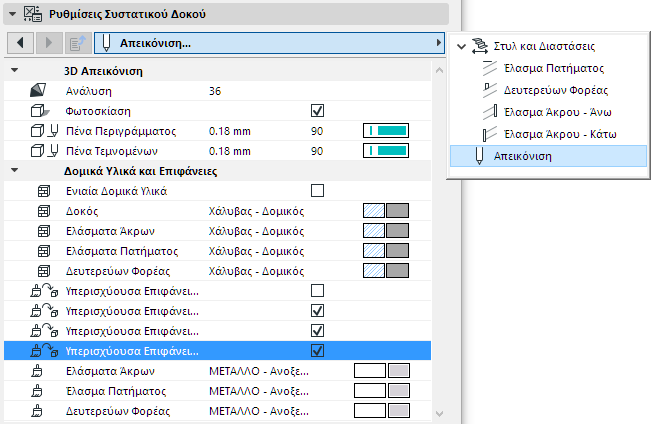The width and height of the screenshot is (655, 424).
Task: Click the pen icon in Απεικόνιση… dropdown
Action: click(x=106, y=43)
